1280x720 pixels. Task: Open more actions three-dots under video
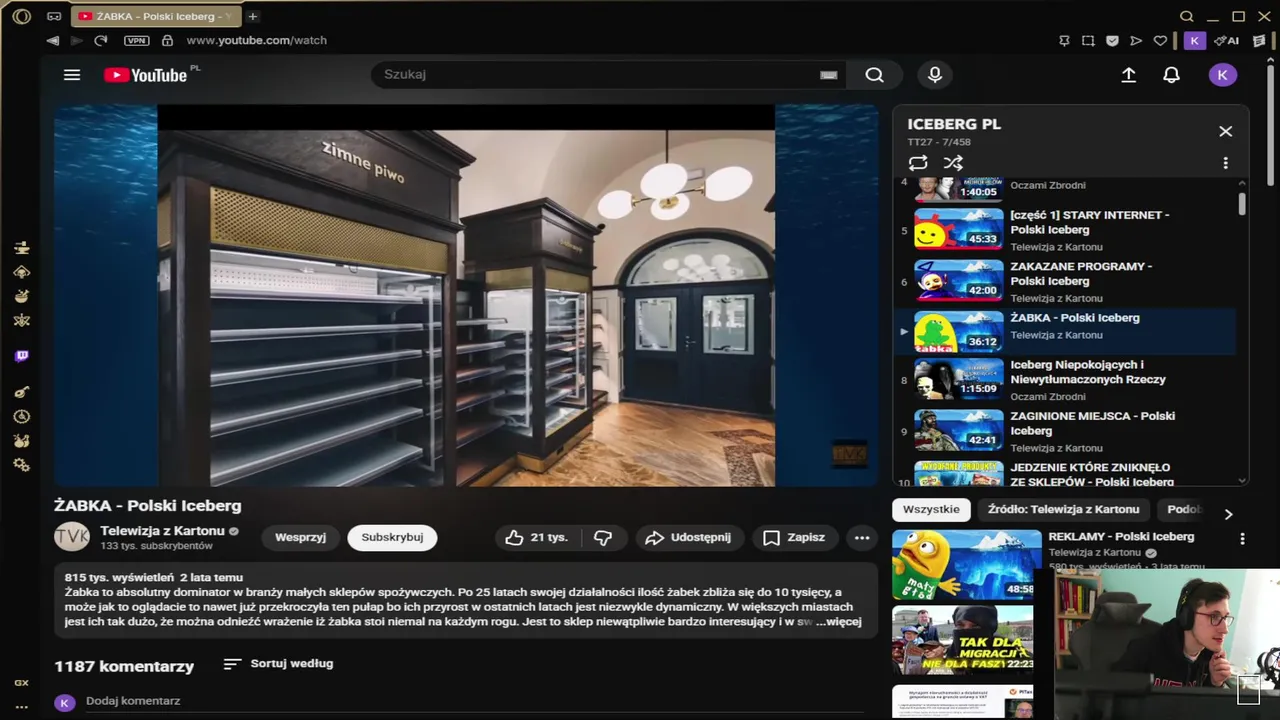[x=862, y=538]
